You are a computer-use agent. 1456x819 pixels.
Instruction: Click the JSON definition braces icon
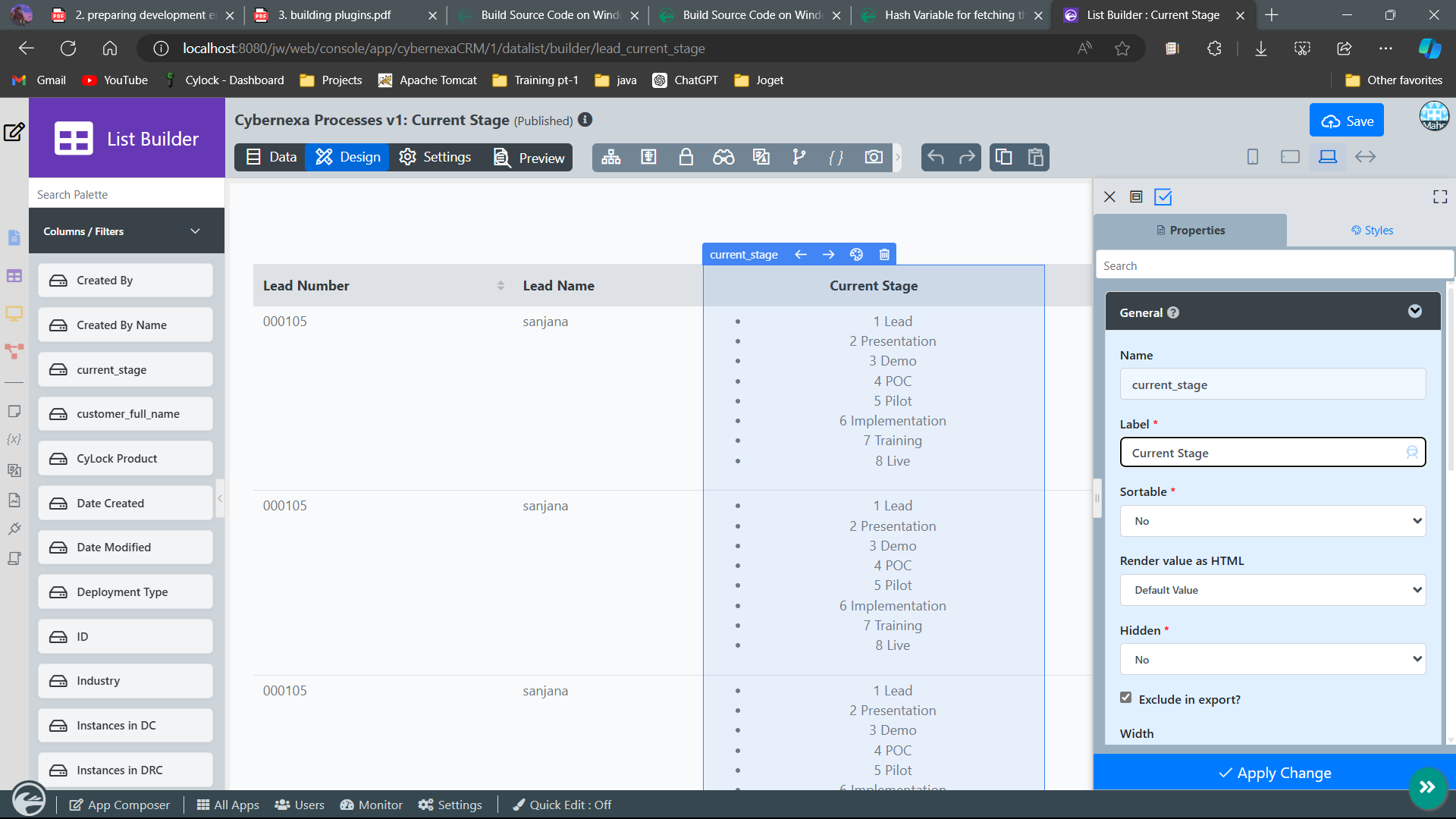point(836,157)
